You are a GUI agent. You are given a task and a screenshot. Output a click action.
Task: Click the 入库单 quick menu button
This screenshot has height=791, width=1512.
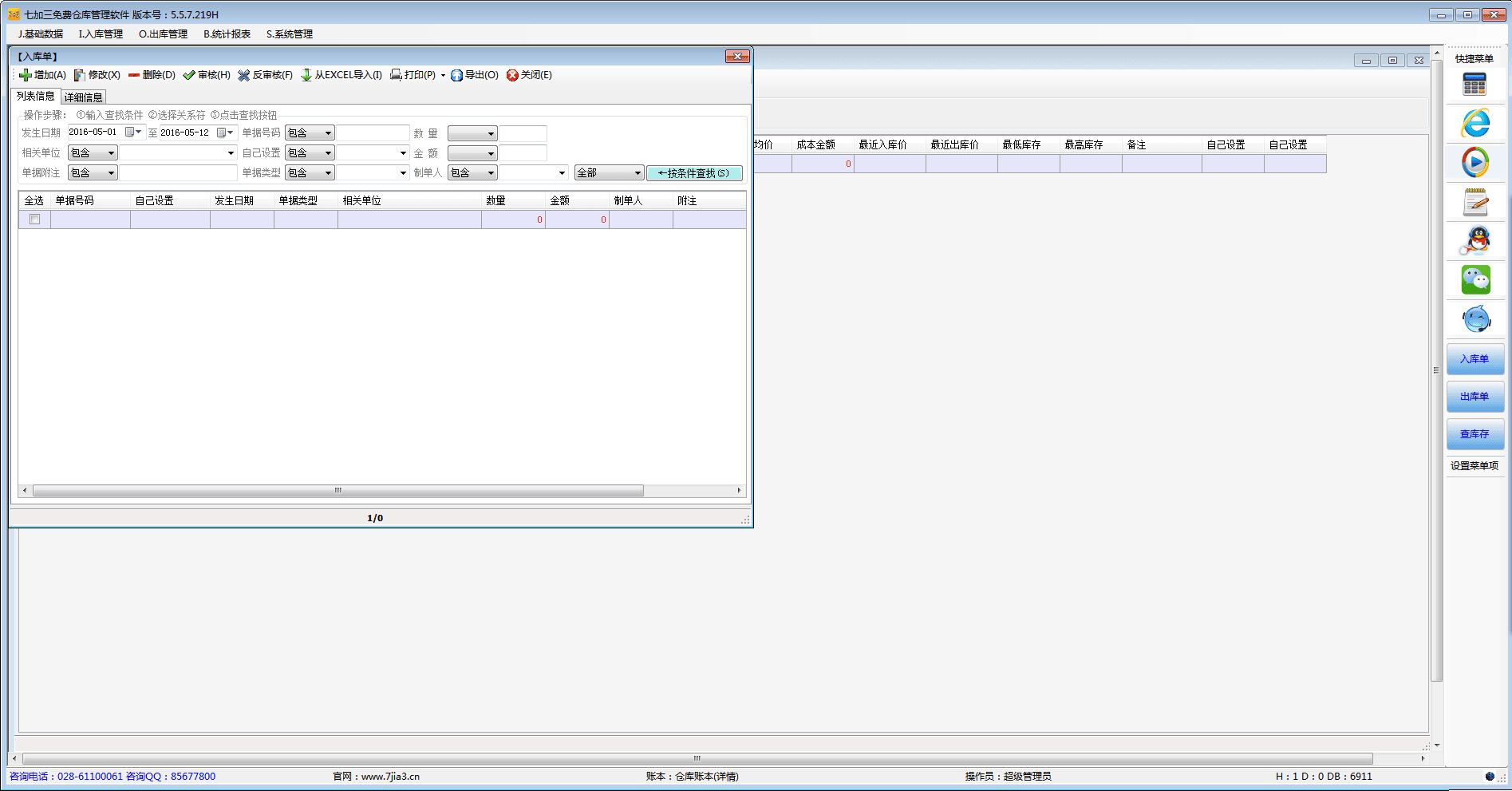[x=1474, y=359]
